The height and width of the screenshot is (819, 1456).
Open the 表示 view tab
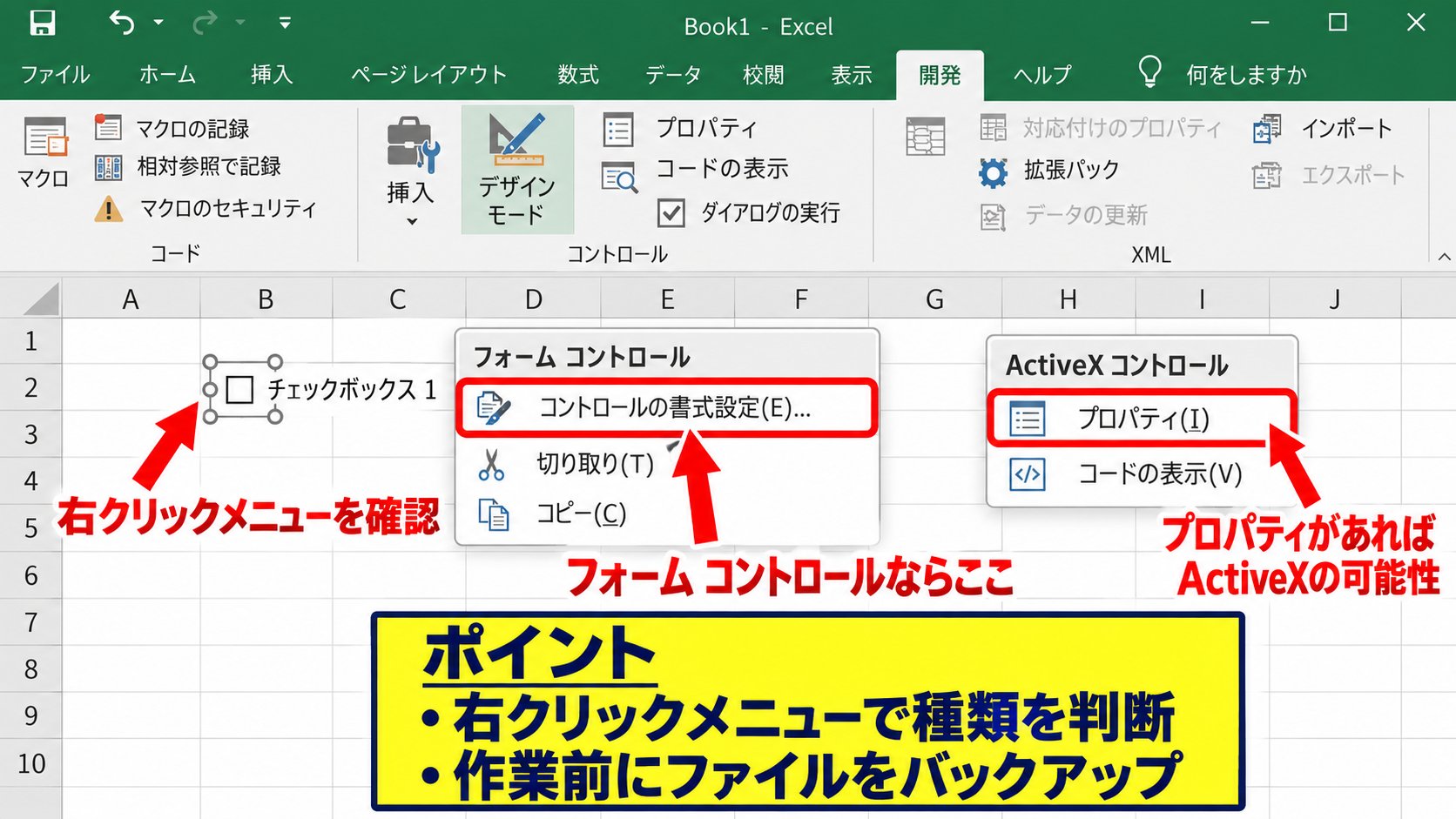click(852, 75)
